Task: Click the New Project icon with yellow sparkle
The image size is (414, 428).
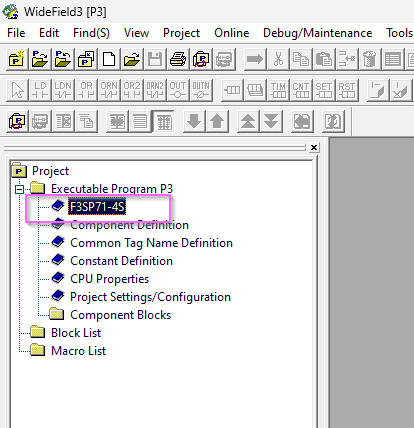Action: (17, 59)
